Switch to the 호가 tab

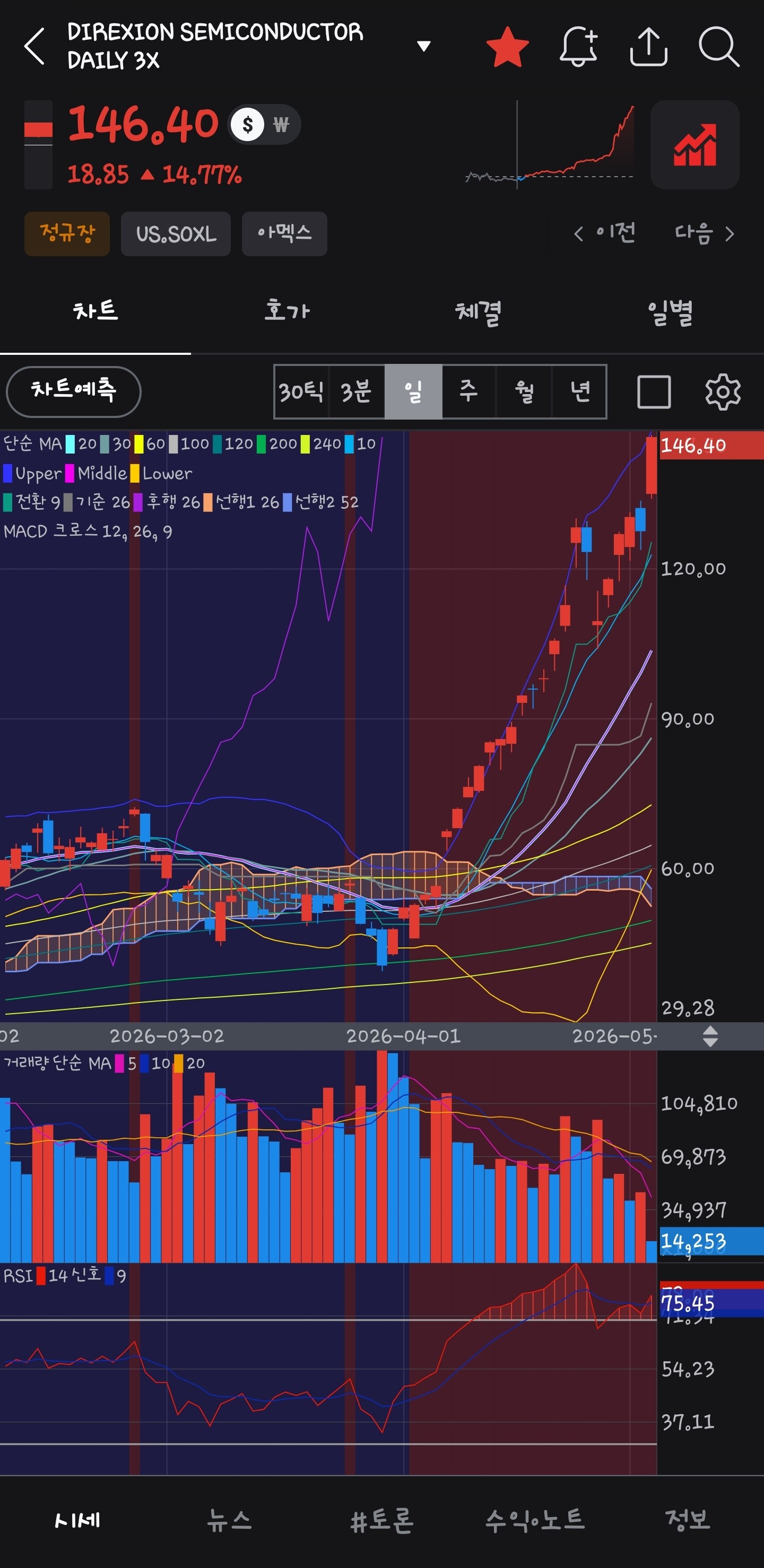286,311
